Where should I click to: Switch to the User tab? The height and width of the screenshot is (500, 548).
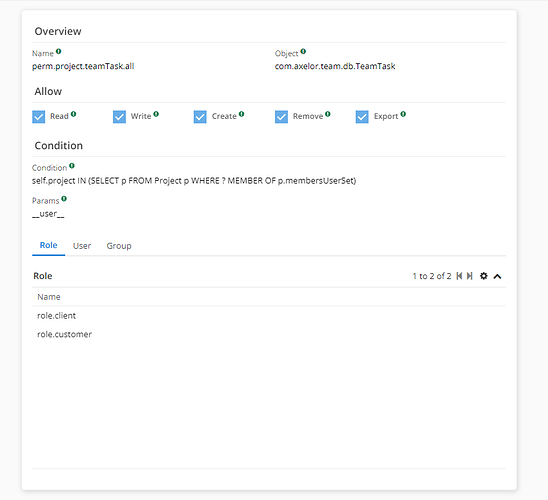pyautogui.click(x=82, y=246)
